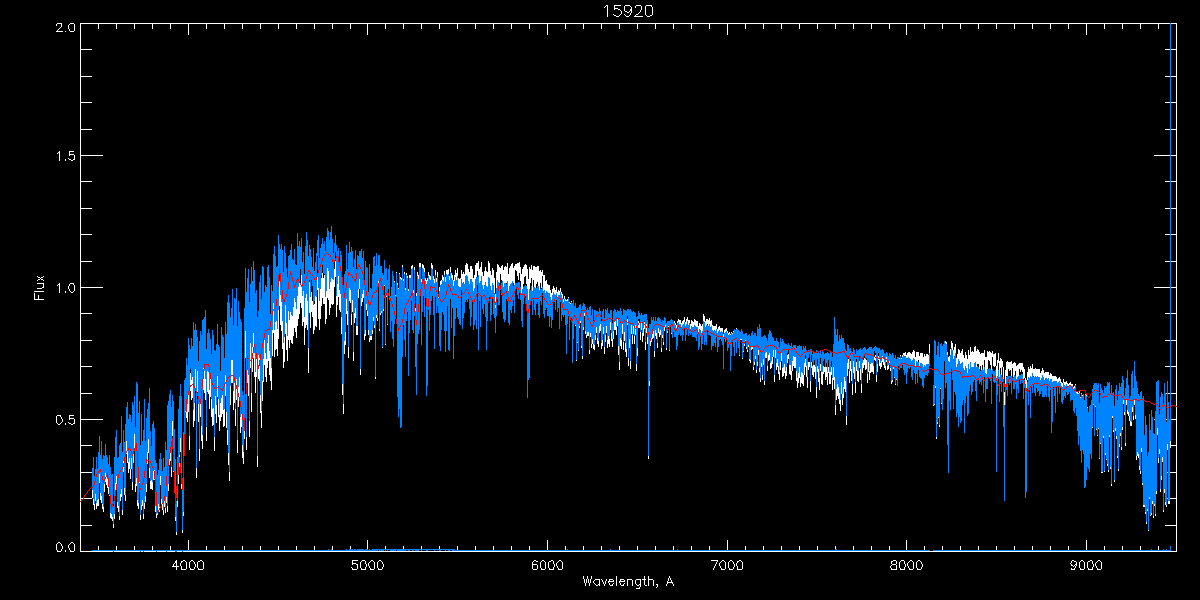This screenshot has width=1200, height=600.
Task: Select the 8000 x-axis tick label
Action: pos(907,564)
